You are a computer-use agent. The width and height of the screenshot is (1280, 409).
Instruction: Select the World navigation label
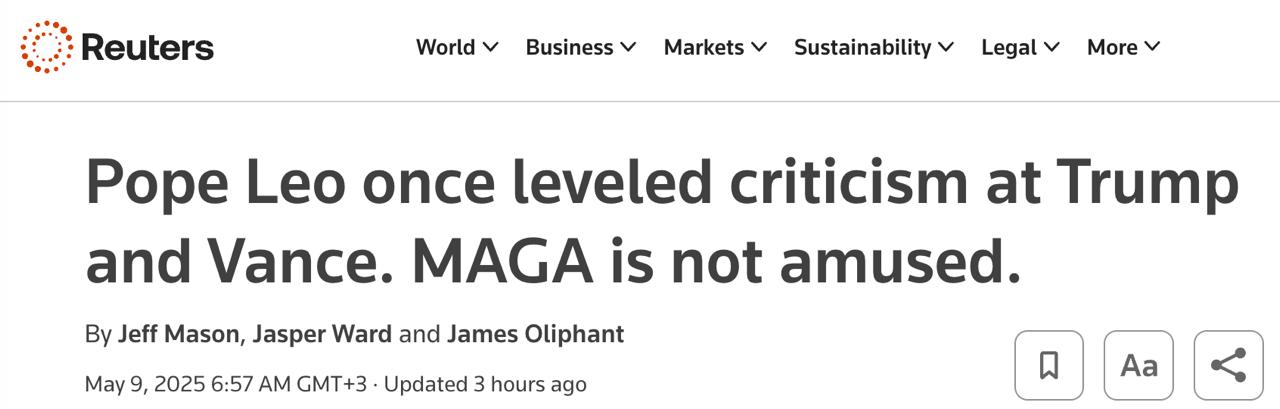pyautogui.click(x=445, y=47)
